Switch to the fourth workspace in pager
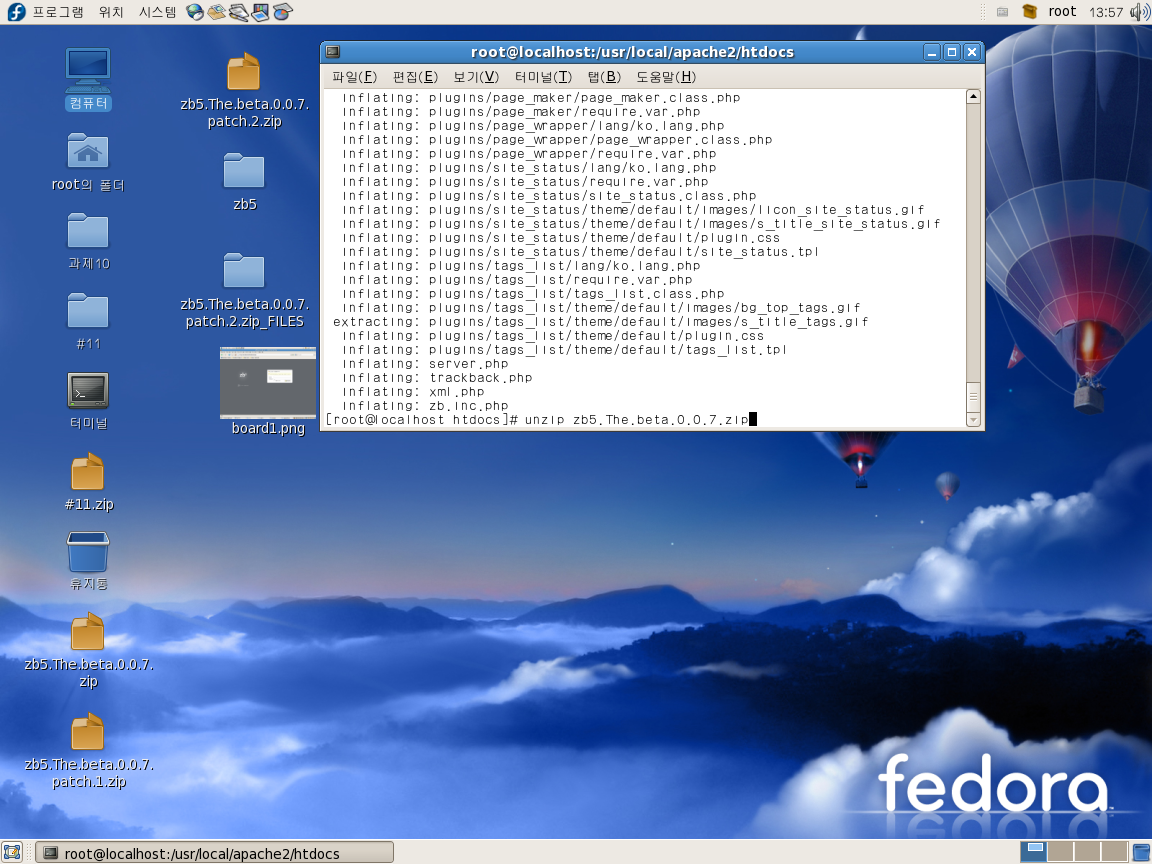This screenshot has width=1152, height=864. [1113, 852]
